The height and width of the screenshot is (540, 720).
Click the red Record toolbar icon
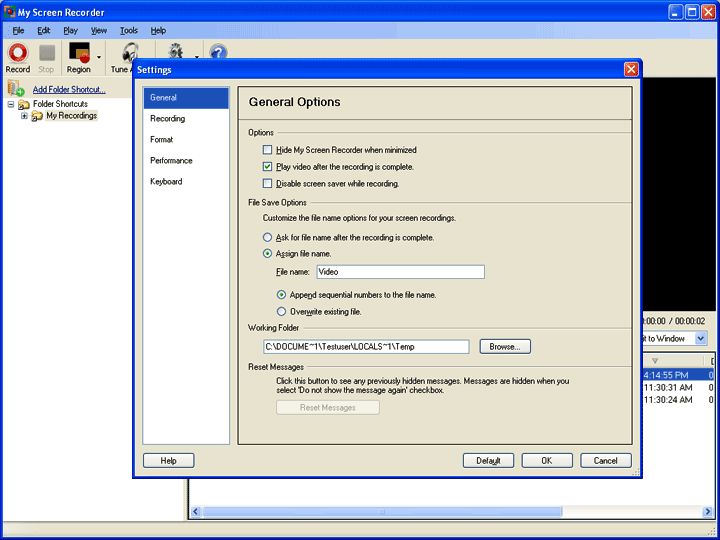[17, 52]
